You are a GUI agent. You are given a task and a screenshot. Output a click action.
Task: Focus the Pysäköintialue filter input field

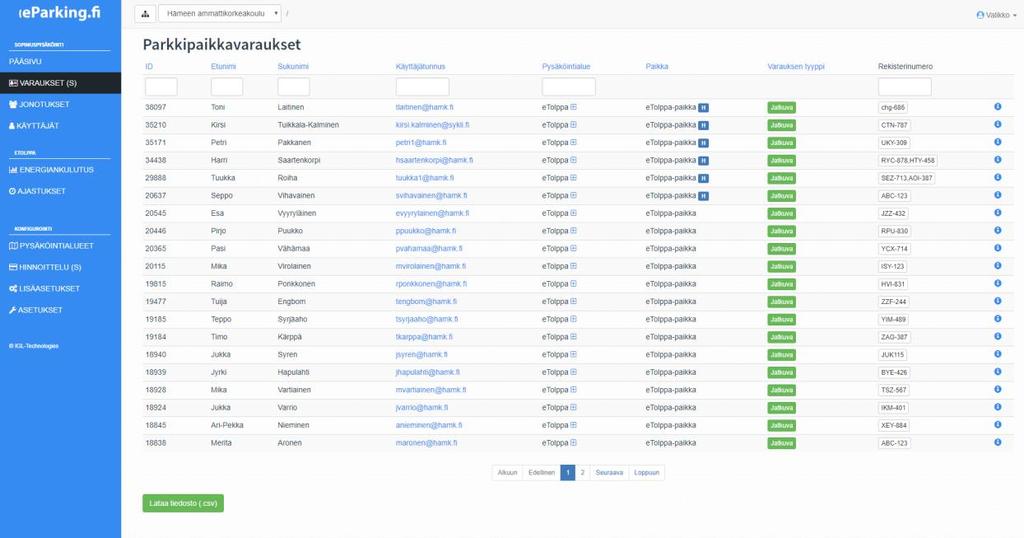point(569,87)
